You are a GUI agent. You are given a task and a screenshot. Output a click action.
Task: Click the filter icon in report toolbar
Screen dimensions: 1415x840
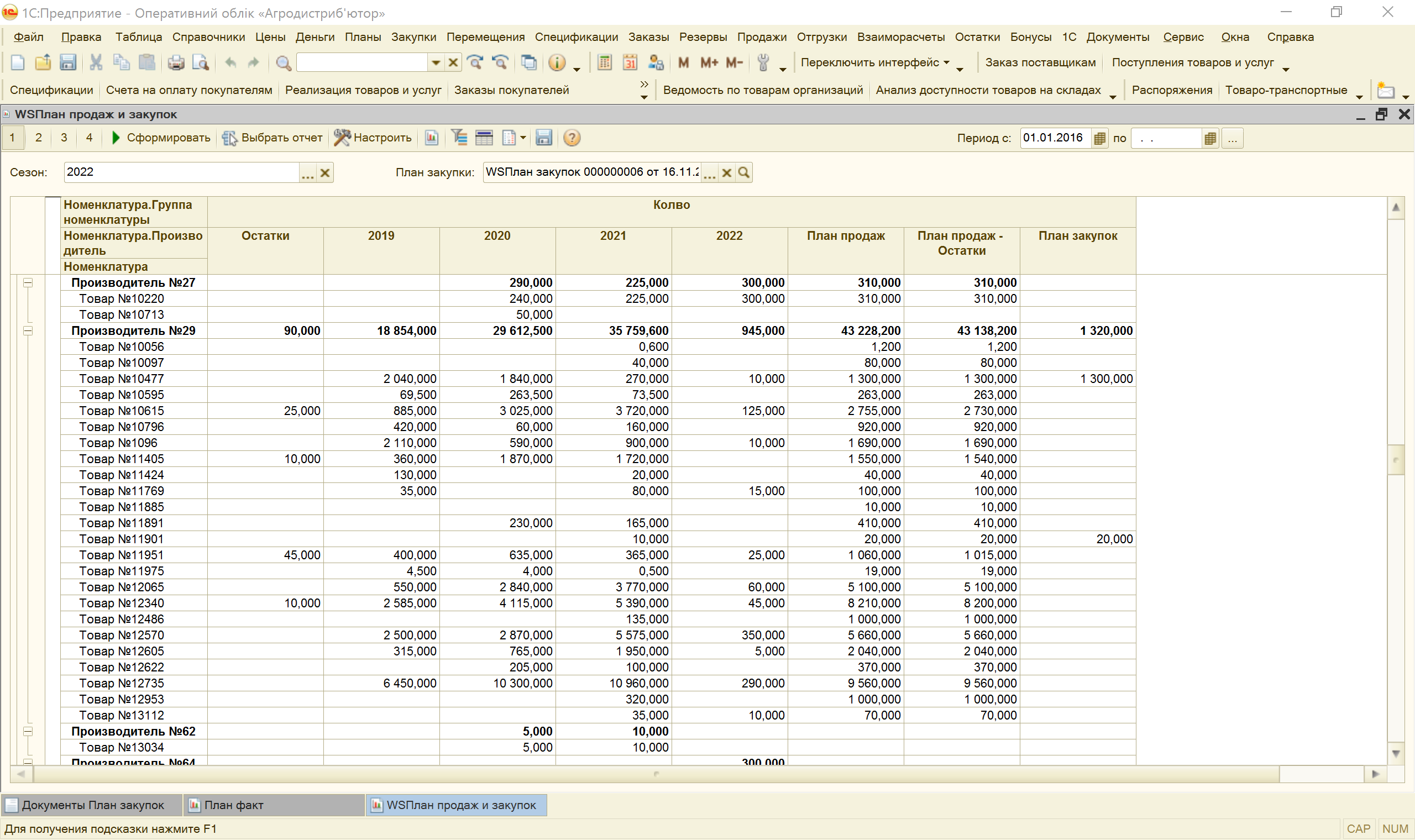point(459,138)
